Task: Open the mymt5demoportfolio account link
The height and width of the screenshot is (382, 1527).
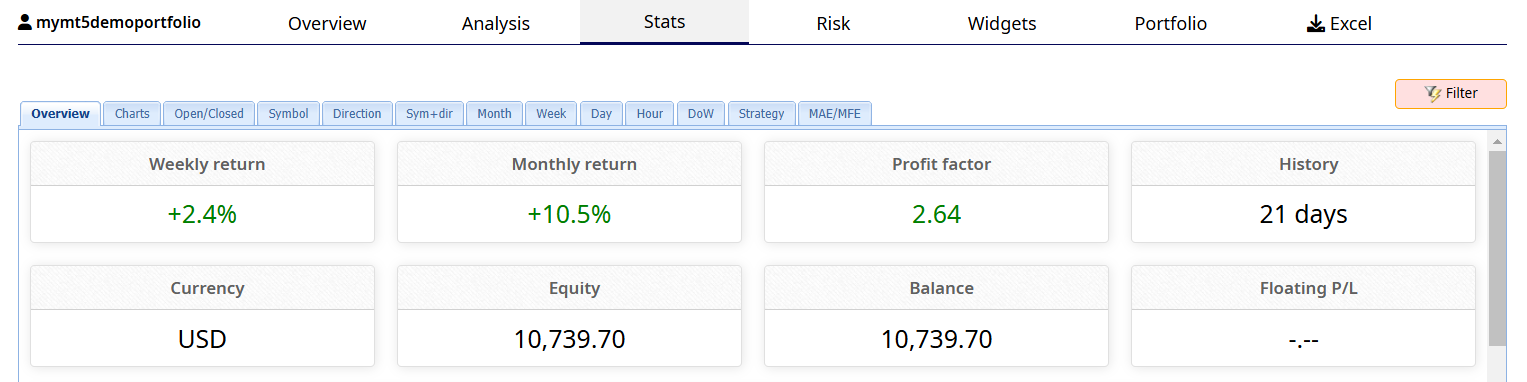Action: [118, 22]
